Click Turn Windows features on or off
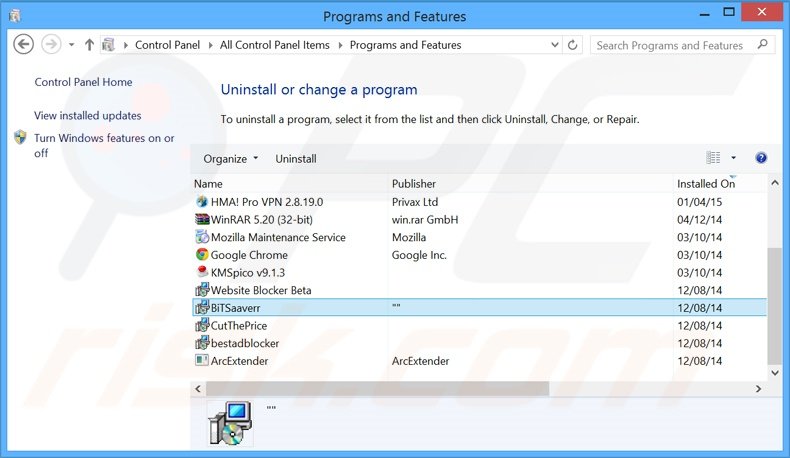Screen dimensions: 790x458 [104, 145]
